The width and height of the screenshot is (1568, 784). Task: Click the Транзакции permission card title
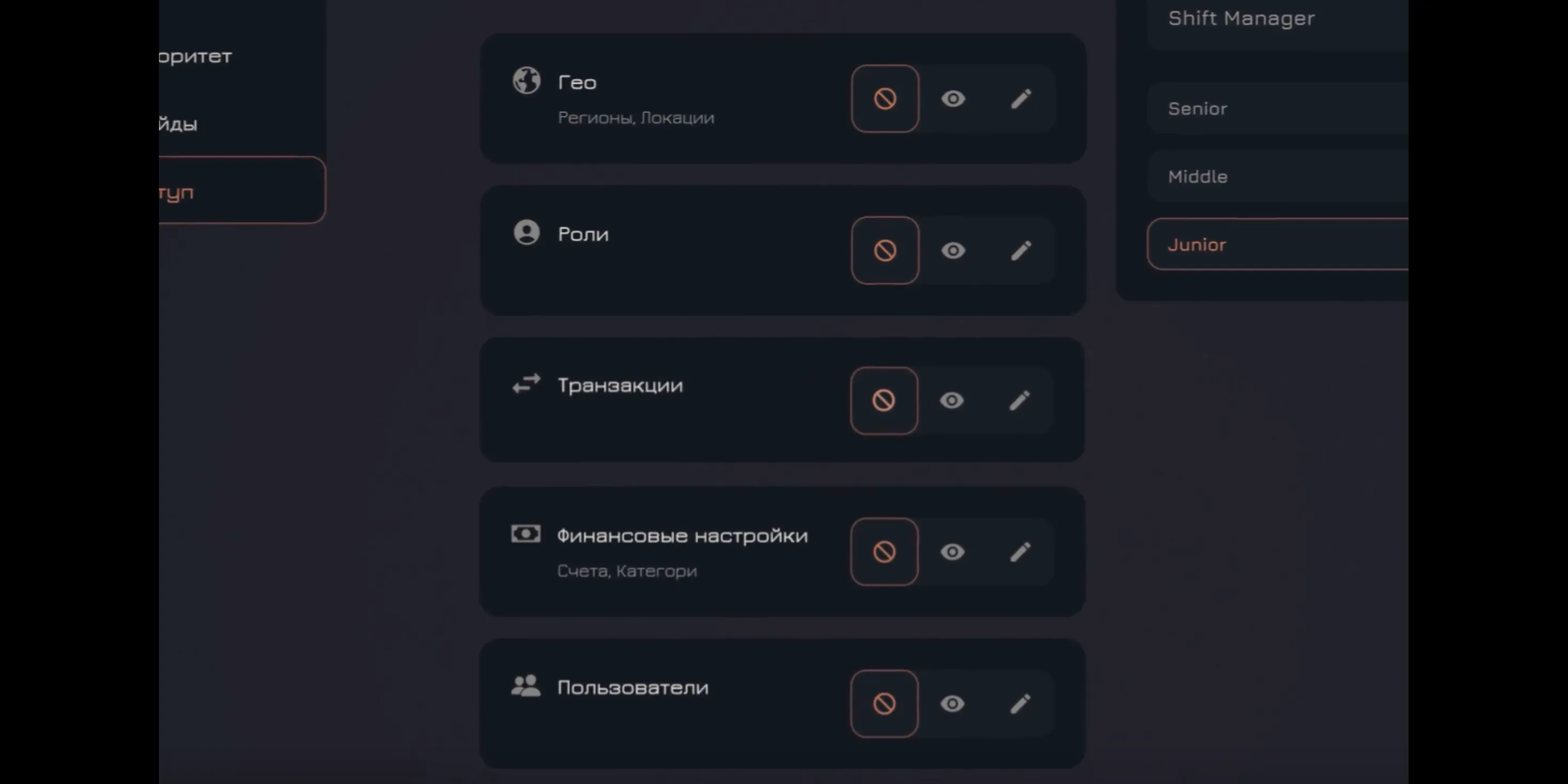tap(620, 385)
